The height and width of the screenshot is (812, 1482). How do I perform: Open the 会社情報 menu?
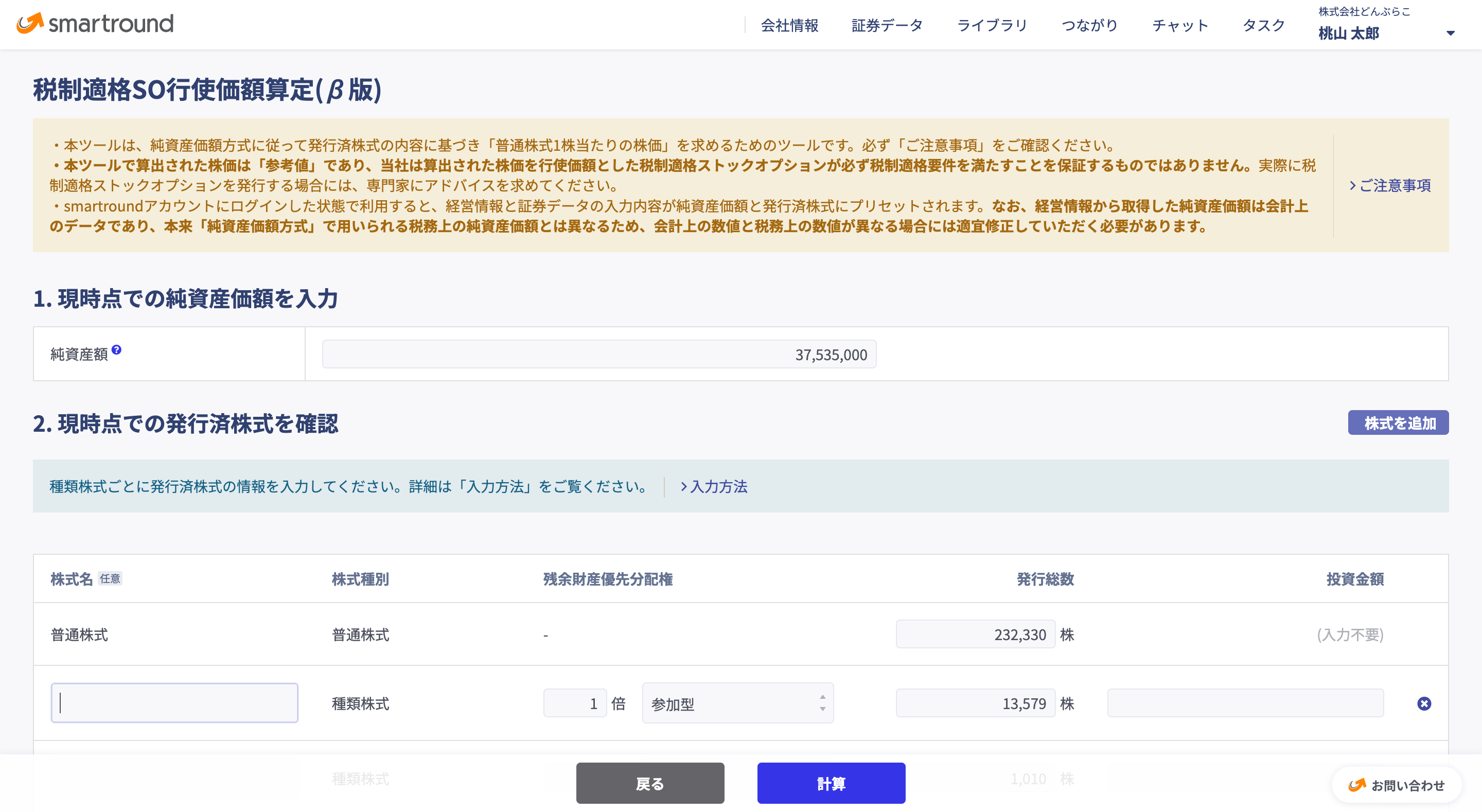pyautogui.click(x=789, y=25)
